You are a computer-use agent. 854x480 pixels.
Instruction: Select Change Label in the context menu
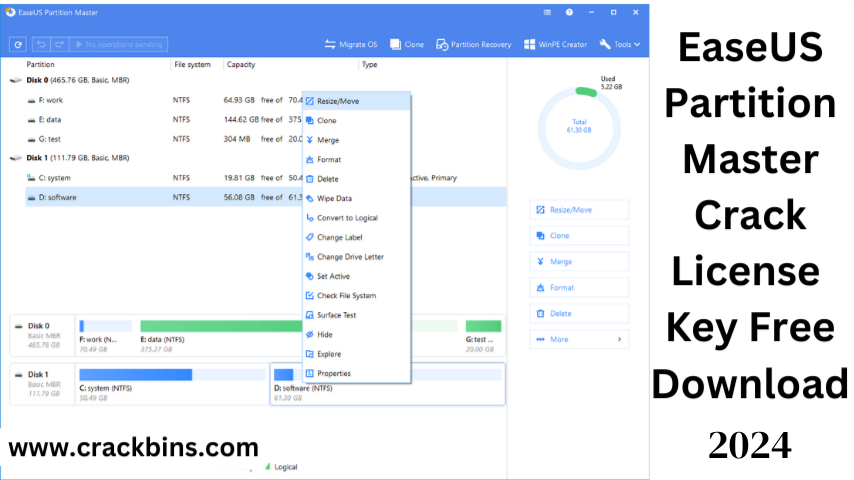click(x=356, y=238)
